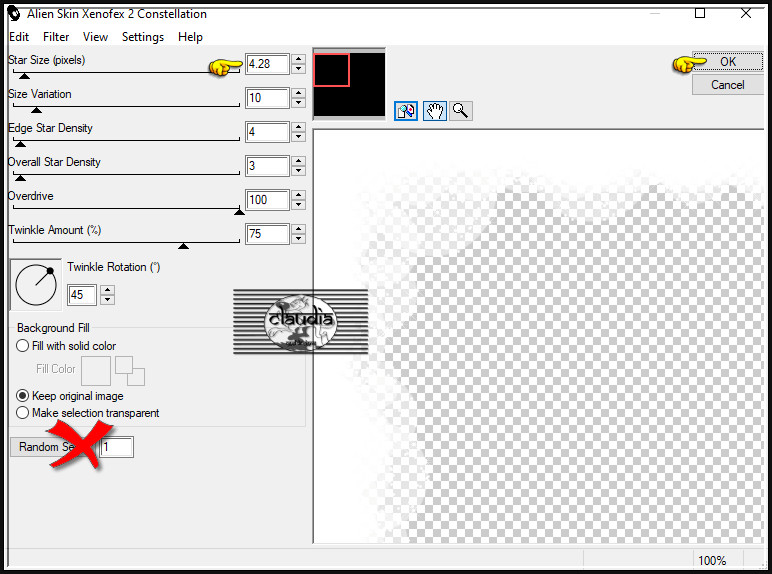Click the navigator preview thumbnail

tap(349, 84)
